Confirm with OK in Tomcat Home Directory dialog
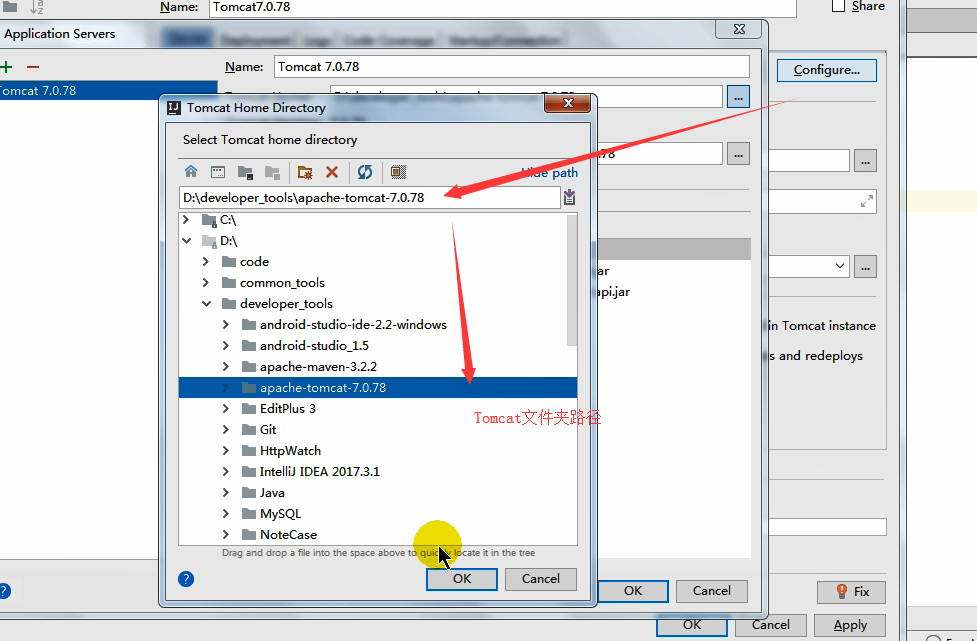This screenshot has width=977, height=641. click(462, 579)
